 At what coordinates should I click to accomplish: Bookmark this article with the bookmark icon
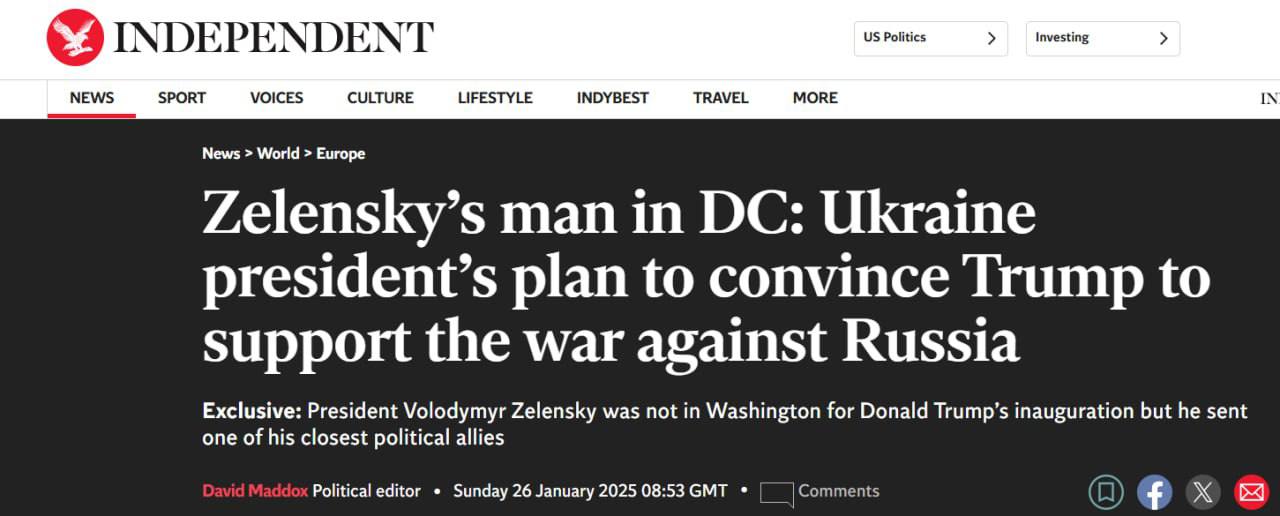1105,492
